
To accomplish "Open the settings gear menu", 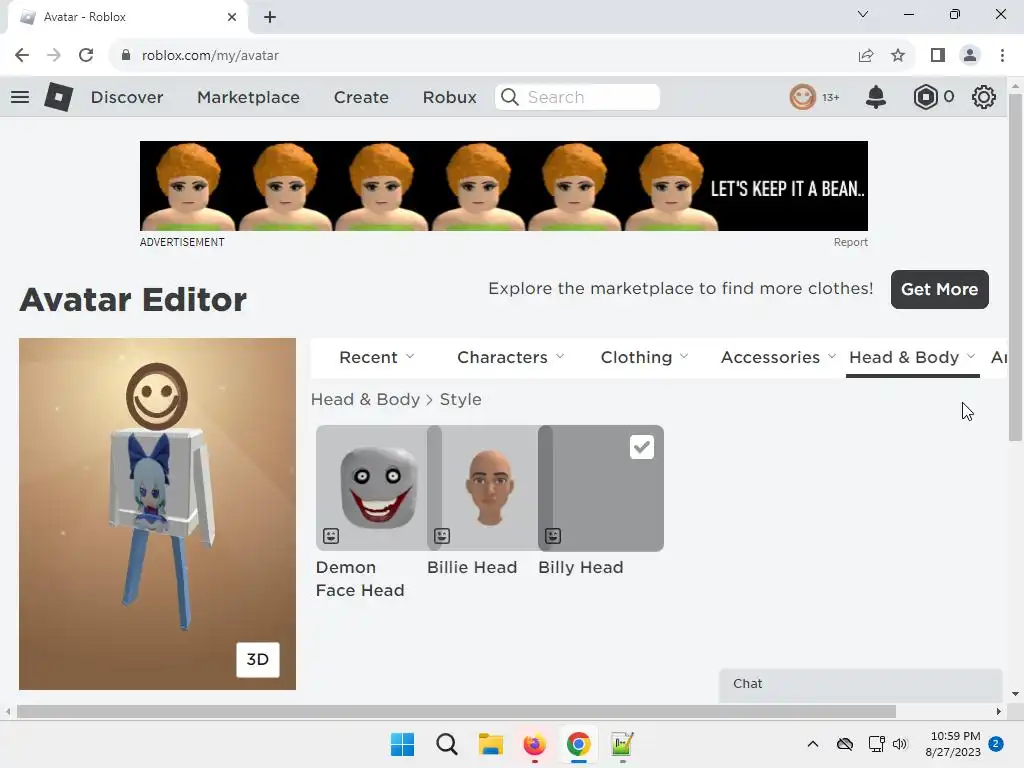I will tap(984, 97).
